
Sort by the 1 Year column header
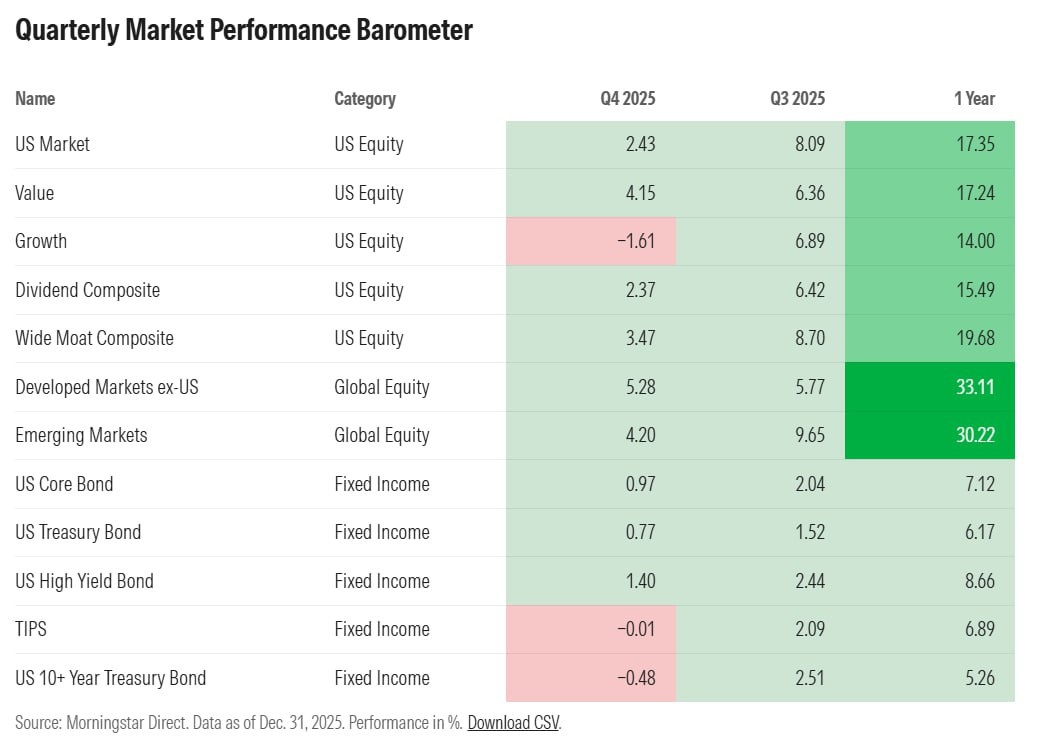974,98
